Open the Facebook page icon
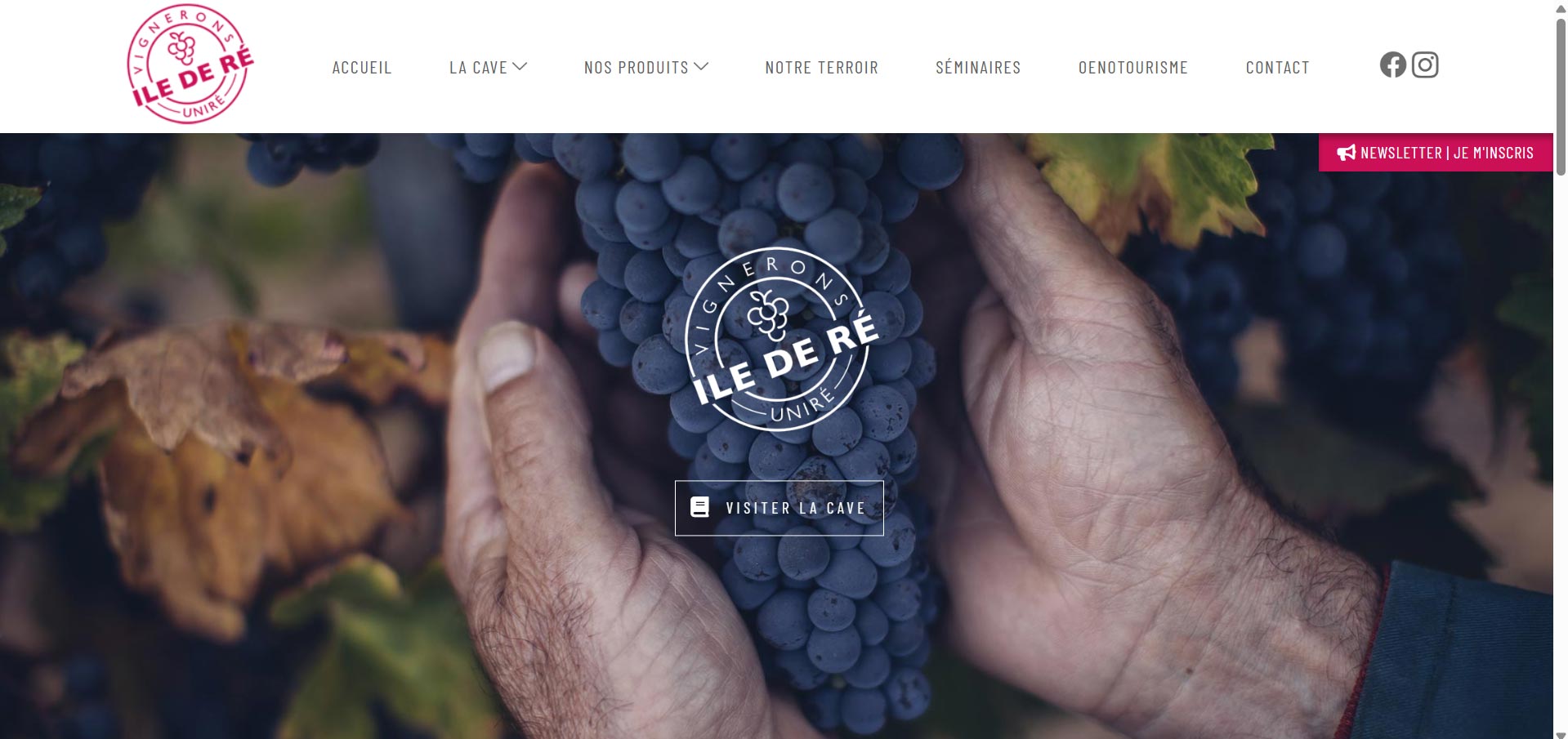This screenshot has height=739, width=1568. pyautogui.click(x=1393, y=65)
